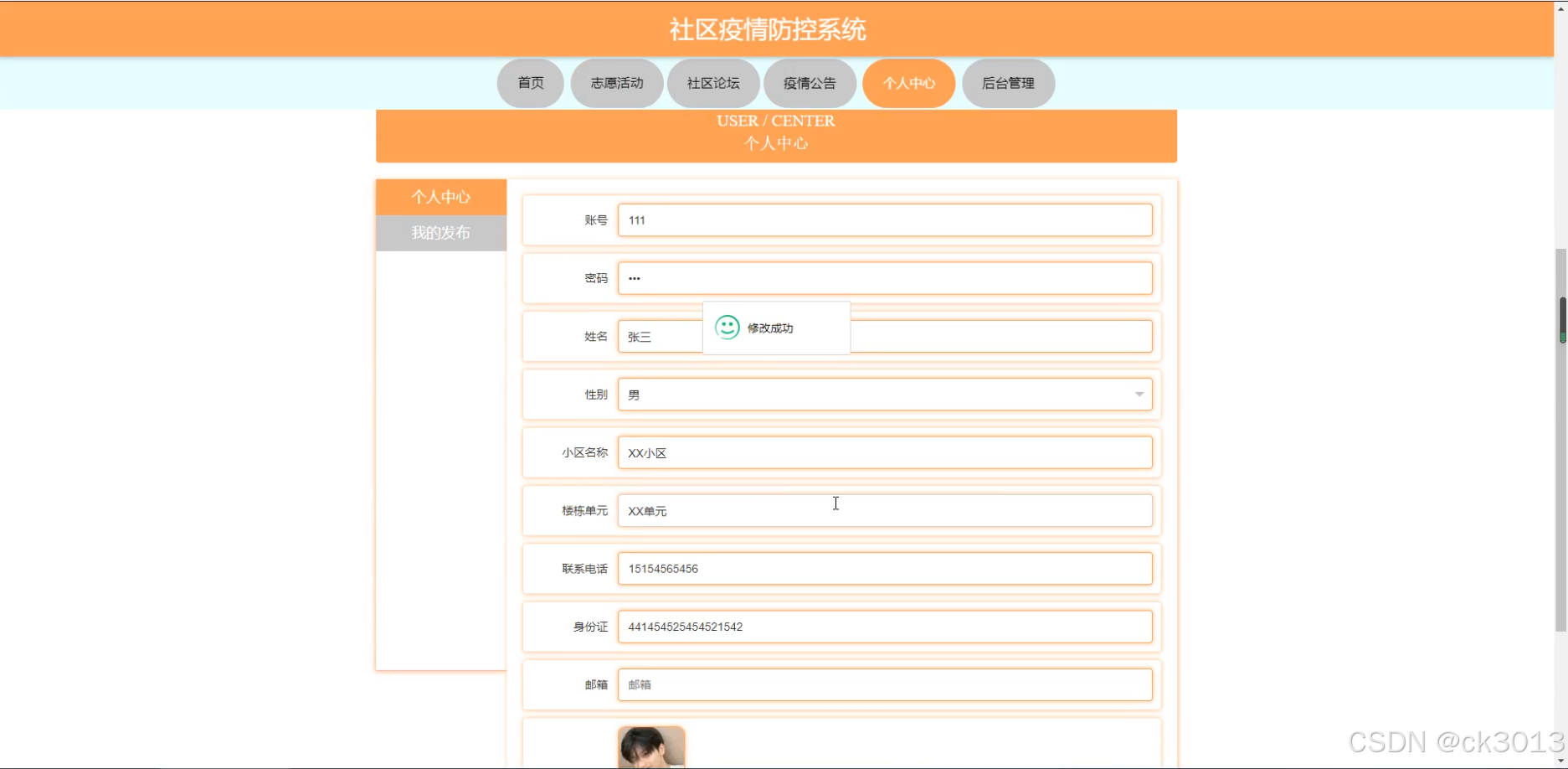Click the 小区名称 input field

coord(885,452)
